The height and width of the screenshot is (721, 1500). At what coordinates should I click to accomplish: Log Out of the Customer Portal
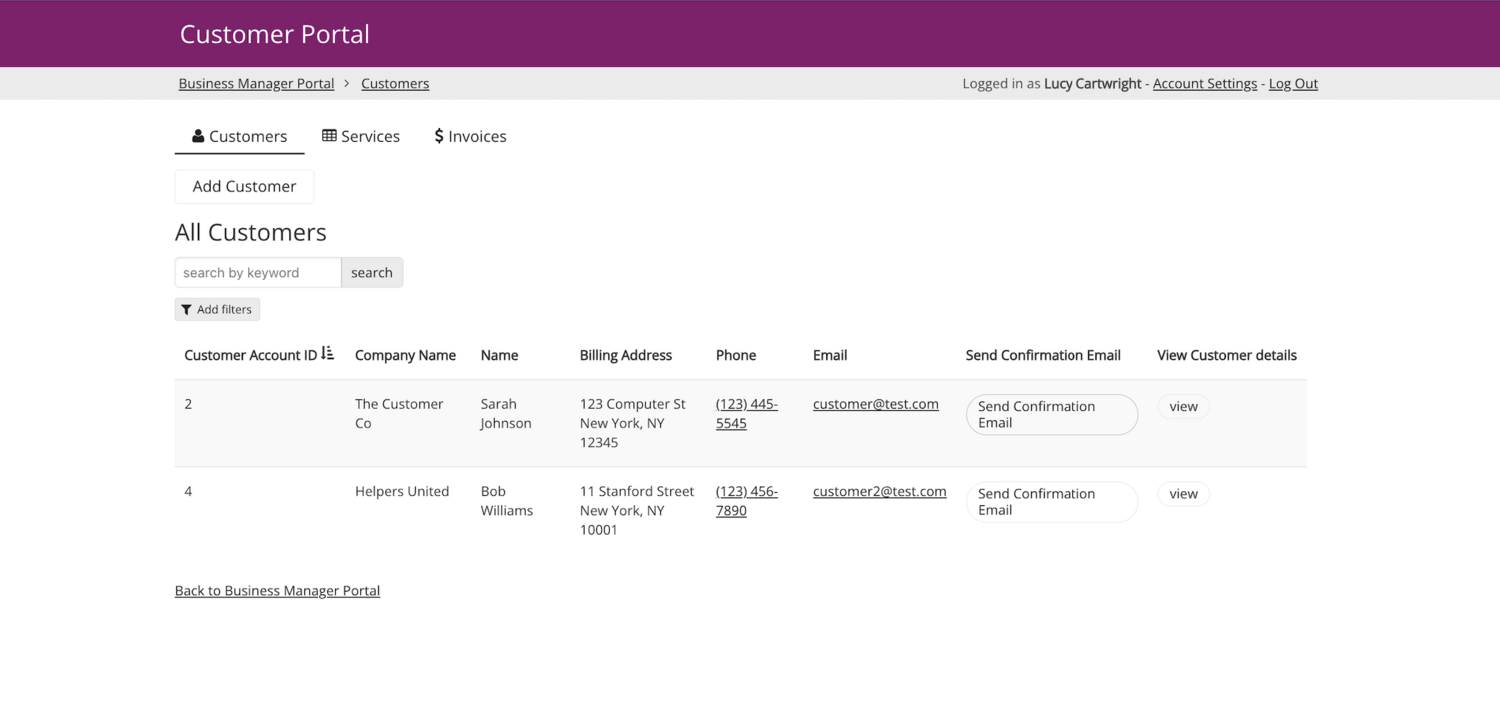tap(1292, 83)
